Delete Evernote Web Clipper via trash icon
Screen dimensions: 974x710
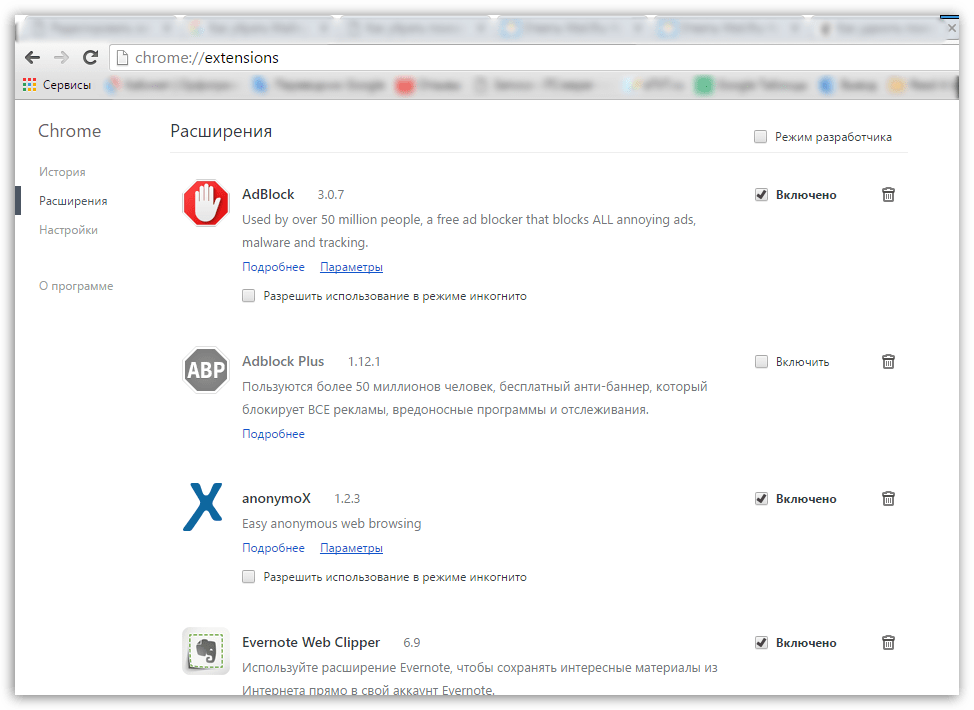(x=888, y=643)
